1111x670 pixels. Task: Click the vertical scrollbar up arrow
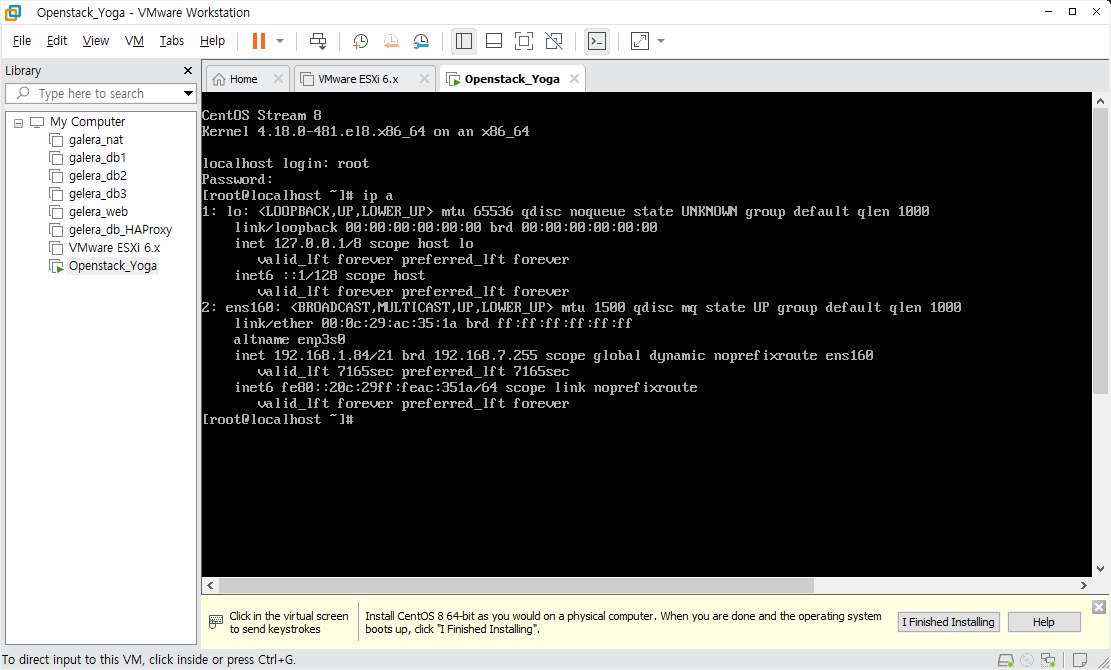click(1100, 101)
